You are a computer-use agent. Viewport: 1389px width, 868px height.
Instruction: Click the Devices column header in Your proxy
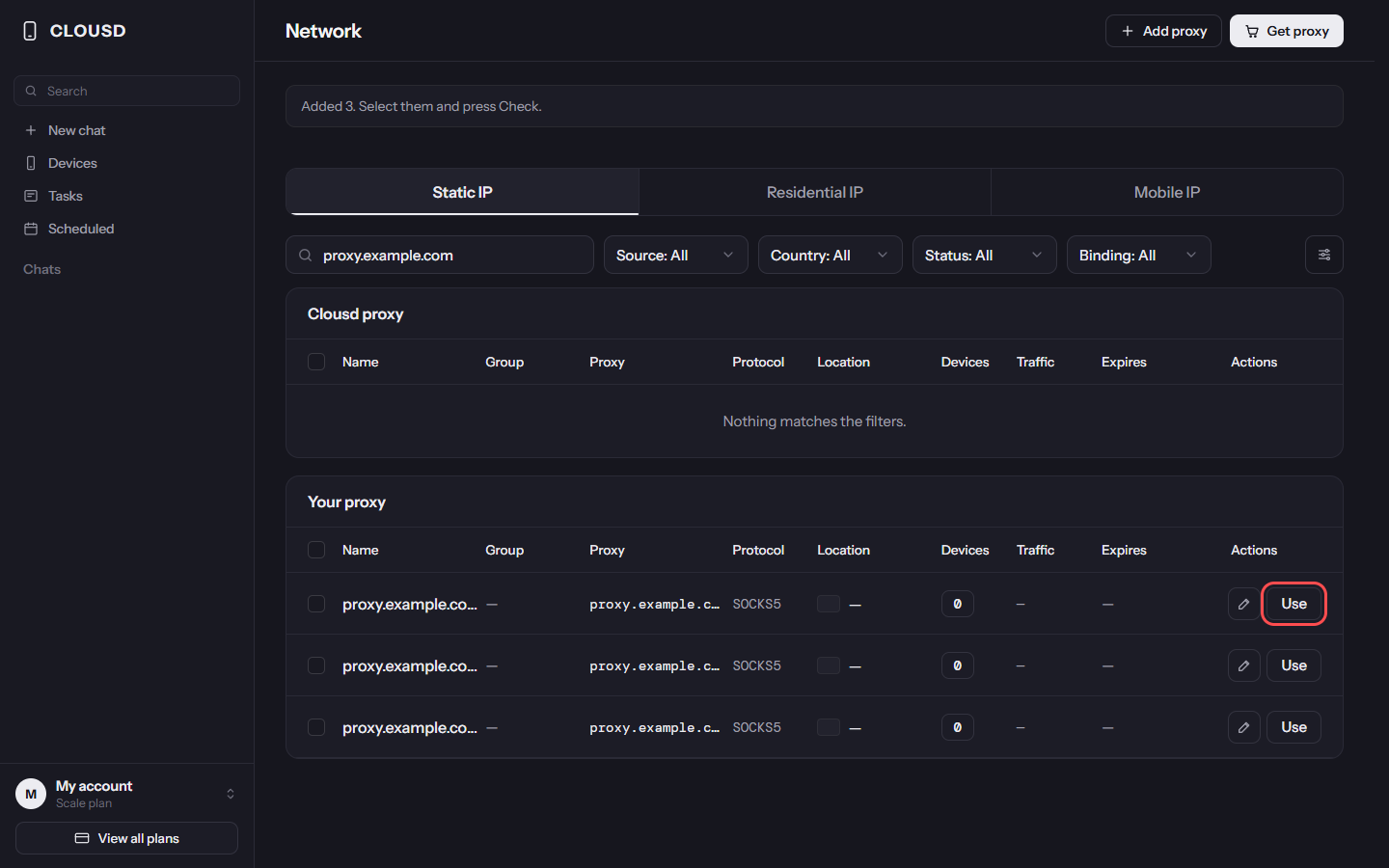pos(965,550)
